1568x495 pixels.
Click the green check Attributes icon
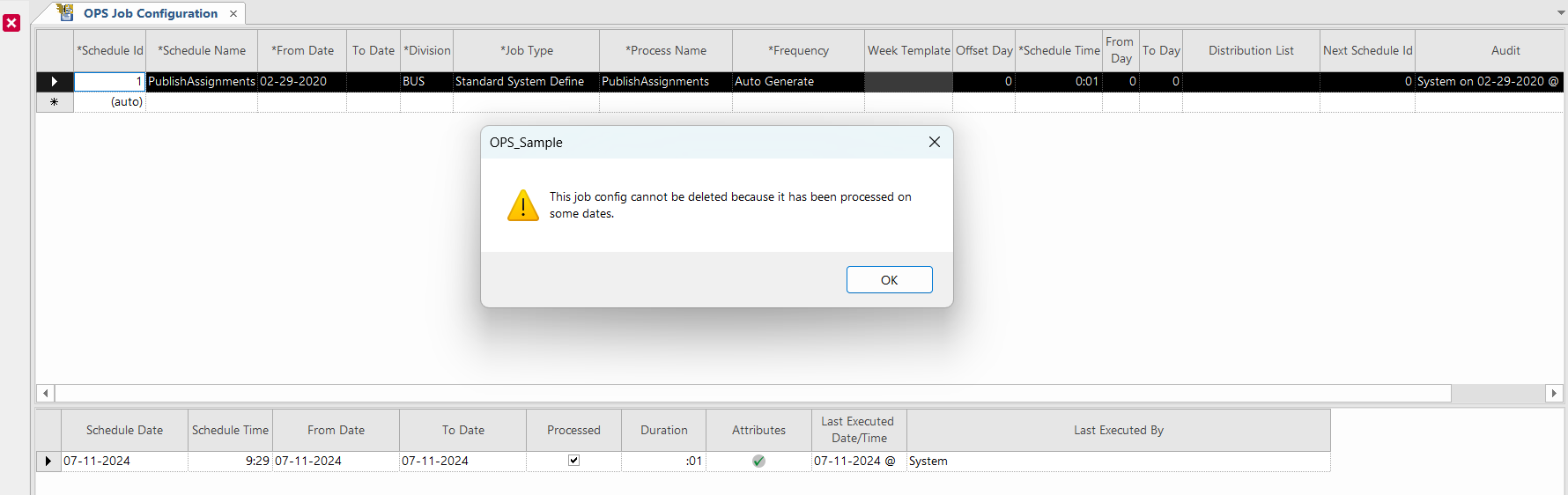(x=758, y=461)
